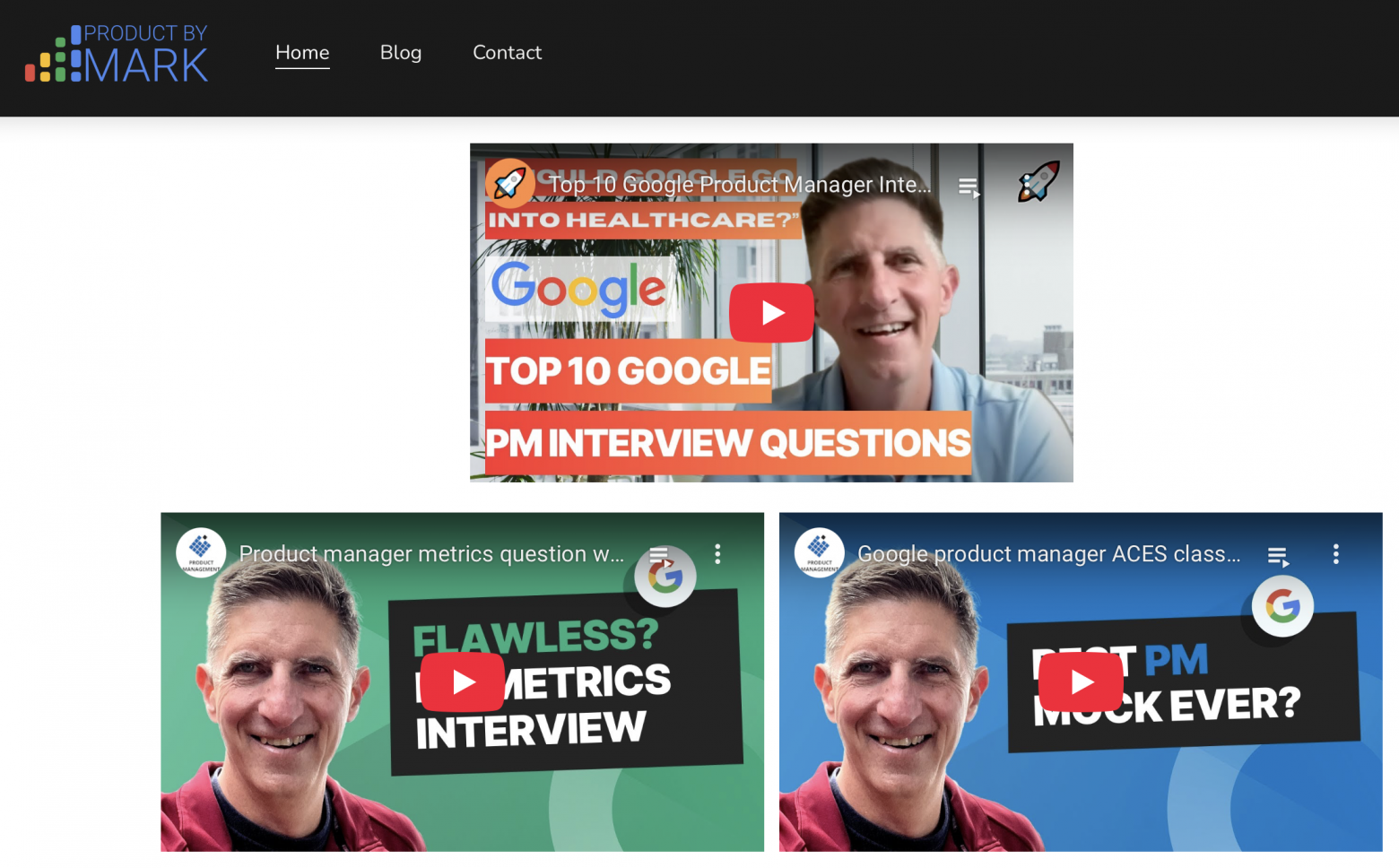
Task: Open the channel avatar on the ACES class video
Action: [820, 552]
